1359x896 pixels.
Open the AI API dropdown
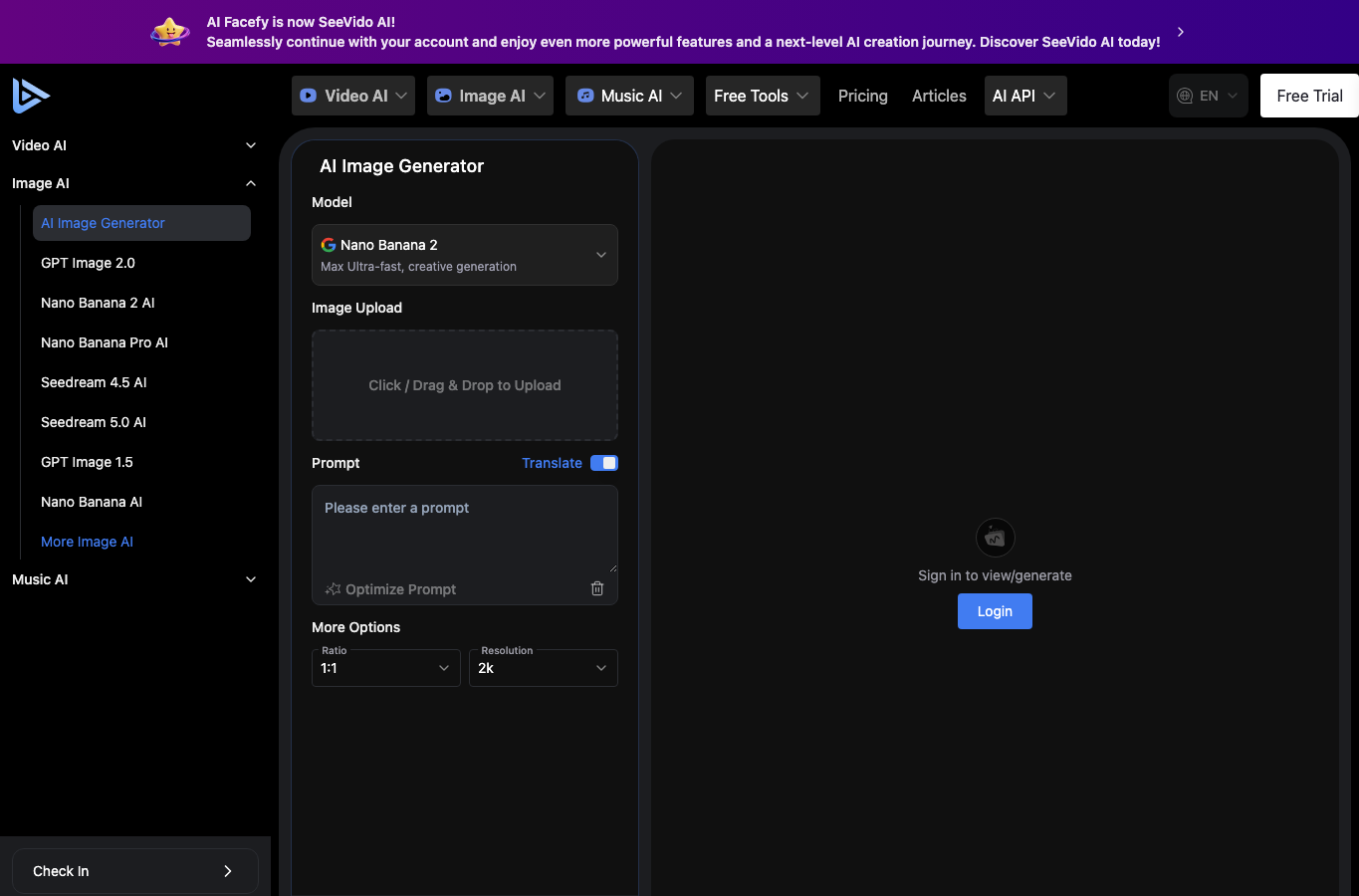pyautogui.click(x=1025, y=96)
